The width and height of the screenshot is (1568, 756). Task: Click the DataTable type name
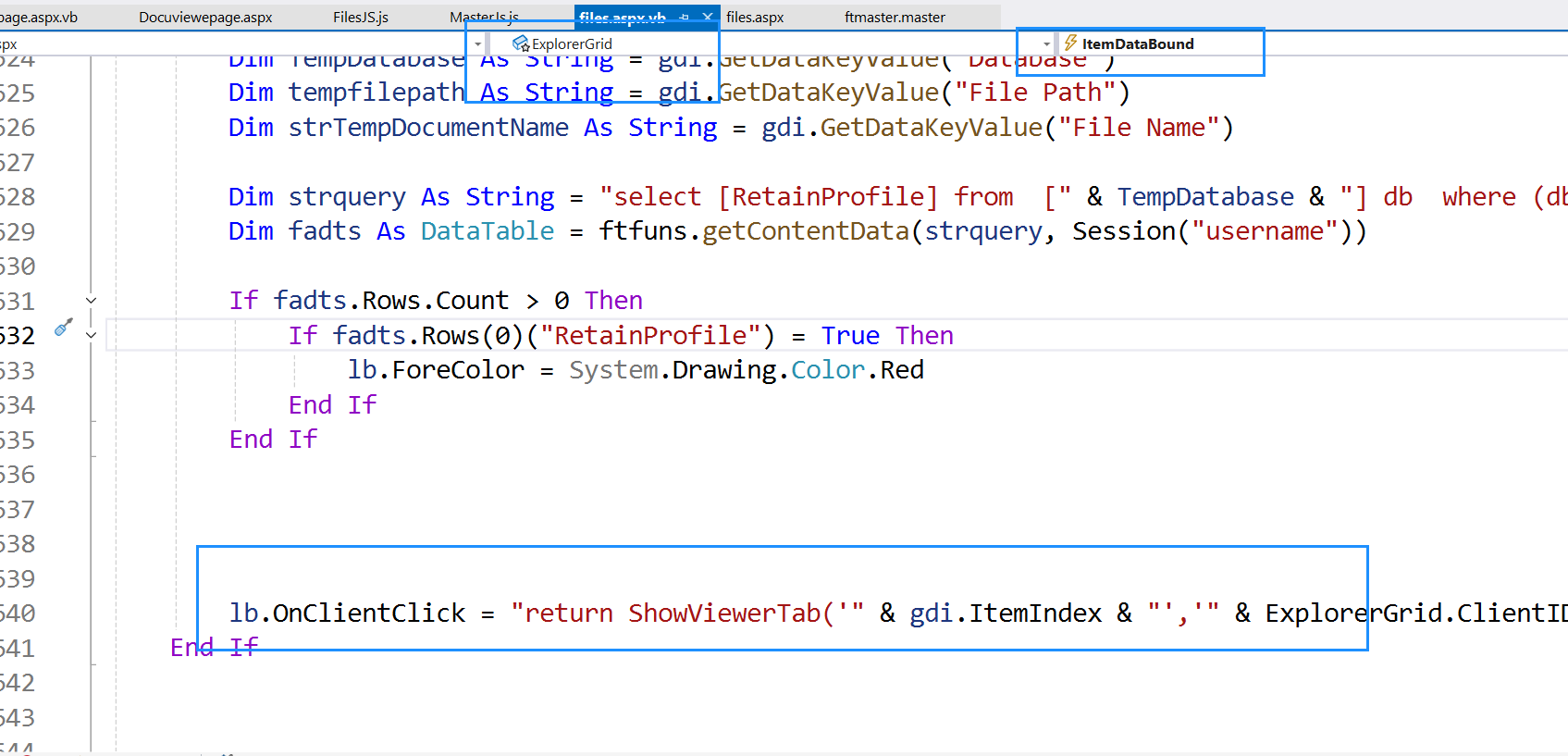pos(488,231)
